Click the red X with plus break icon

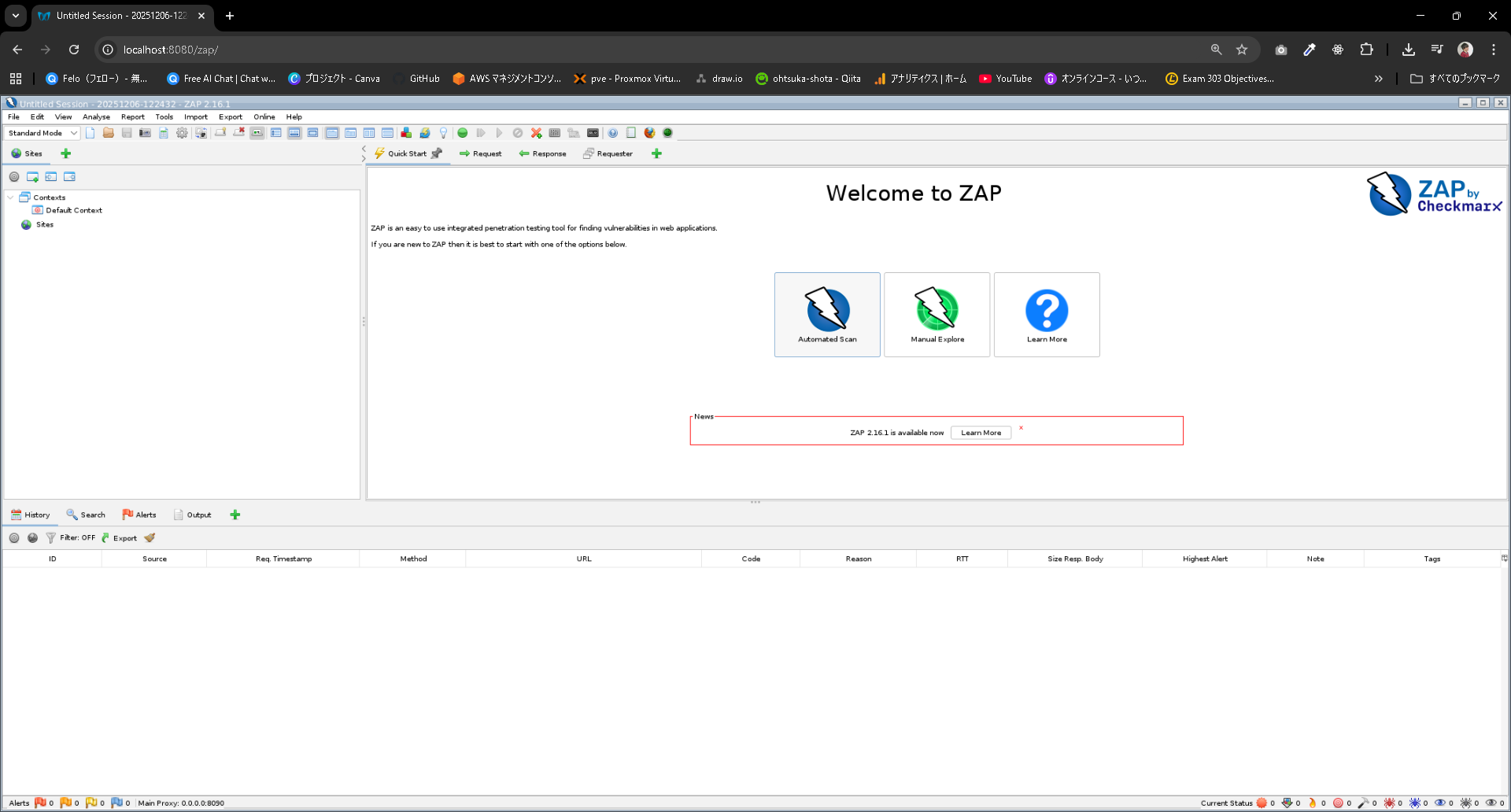[537, 133]
